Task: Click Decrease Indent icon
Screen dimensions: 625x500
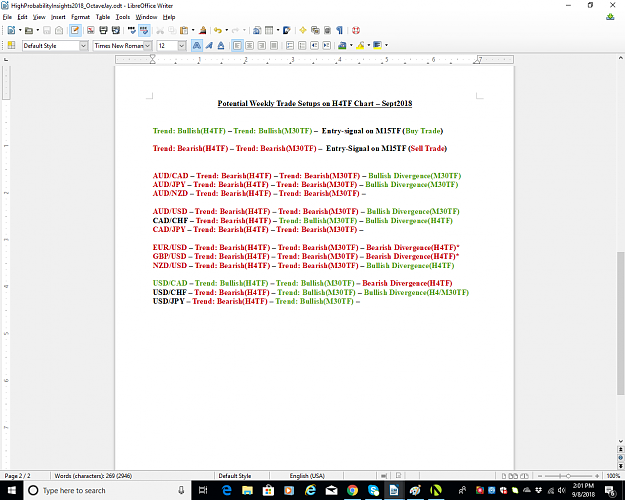Action: tap(314, 45)
